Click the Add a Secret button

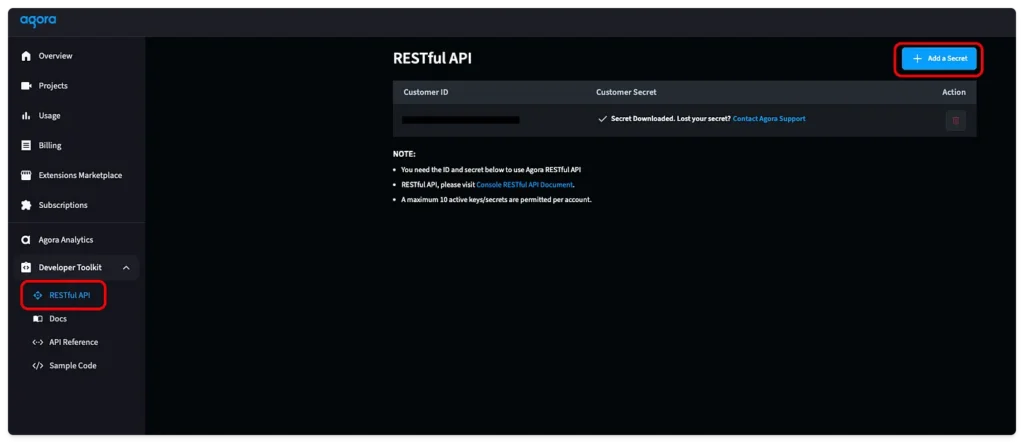pos(939,59)
